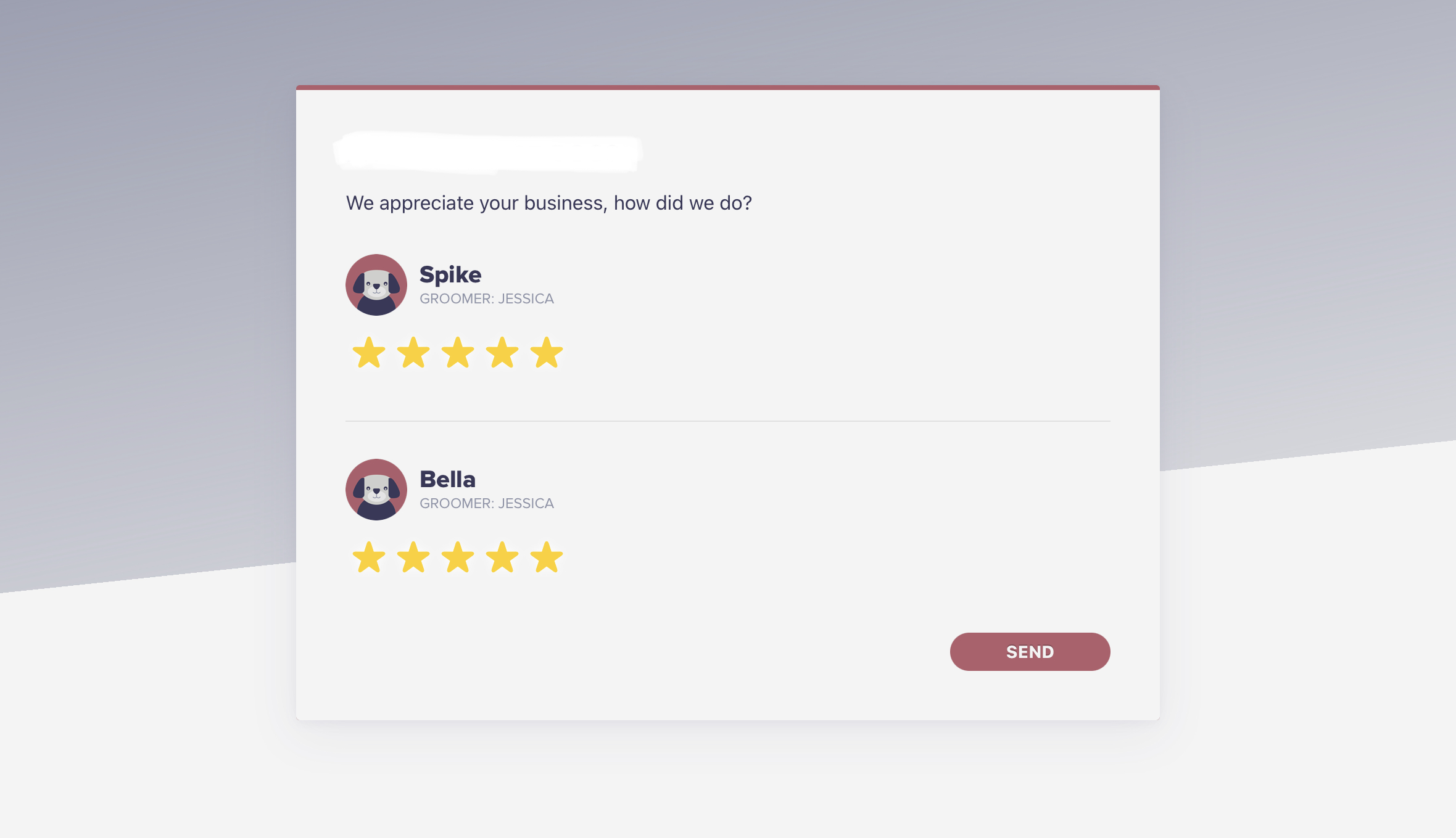The width and height of the screenshot is (1456, 838).
Task: Send the grooming feedback
Action: pos(1030,652)
